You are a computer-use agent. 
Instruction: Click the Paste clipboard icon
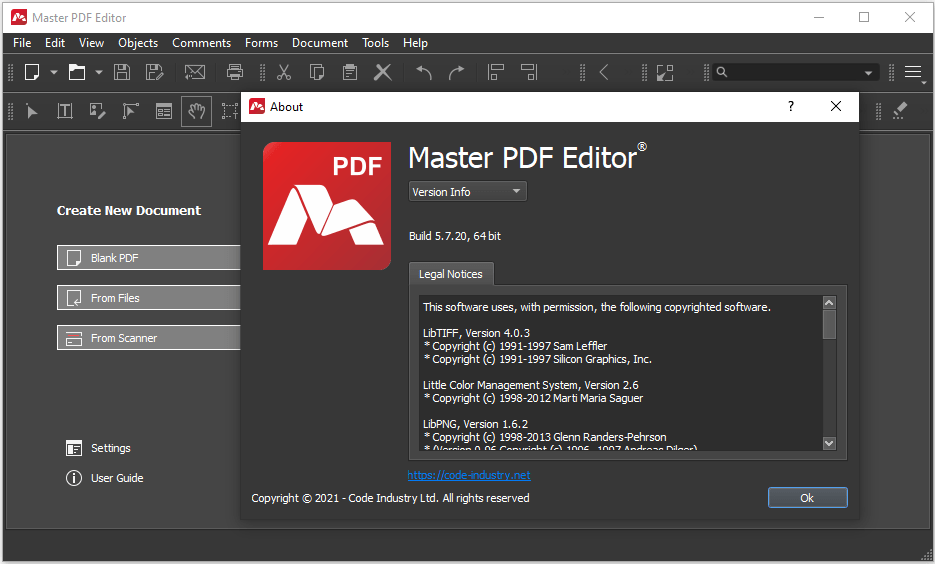tap(349, 72)
